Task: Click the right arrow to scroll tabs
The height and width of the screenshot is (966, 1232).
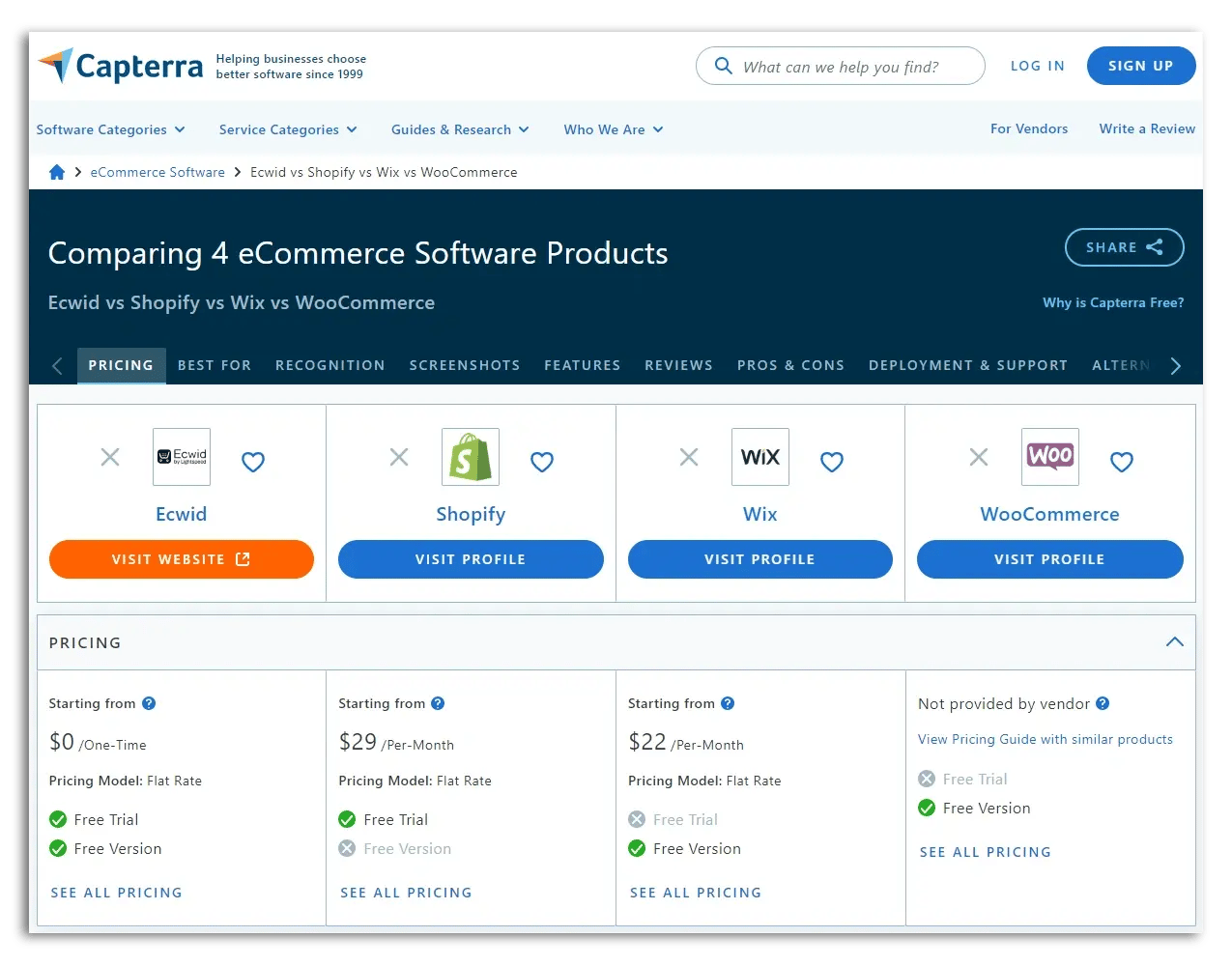Action: [1175, 365]
